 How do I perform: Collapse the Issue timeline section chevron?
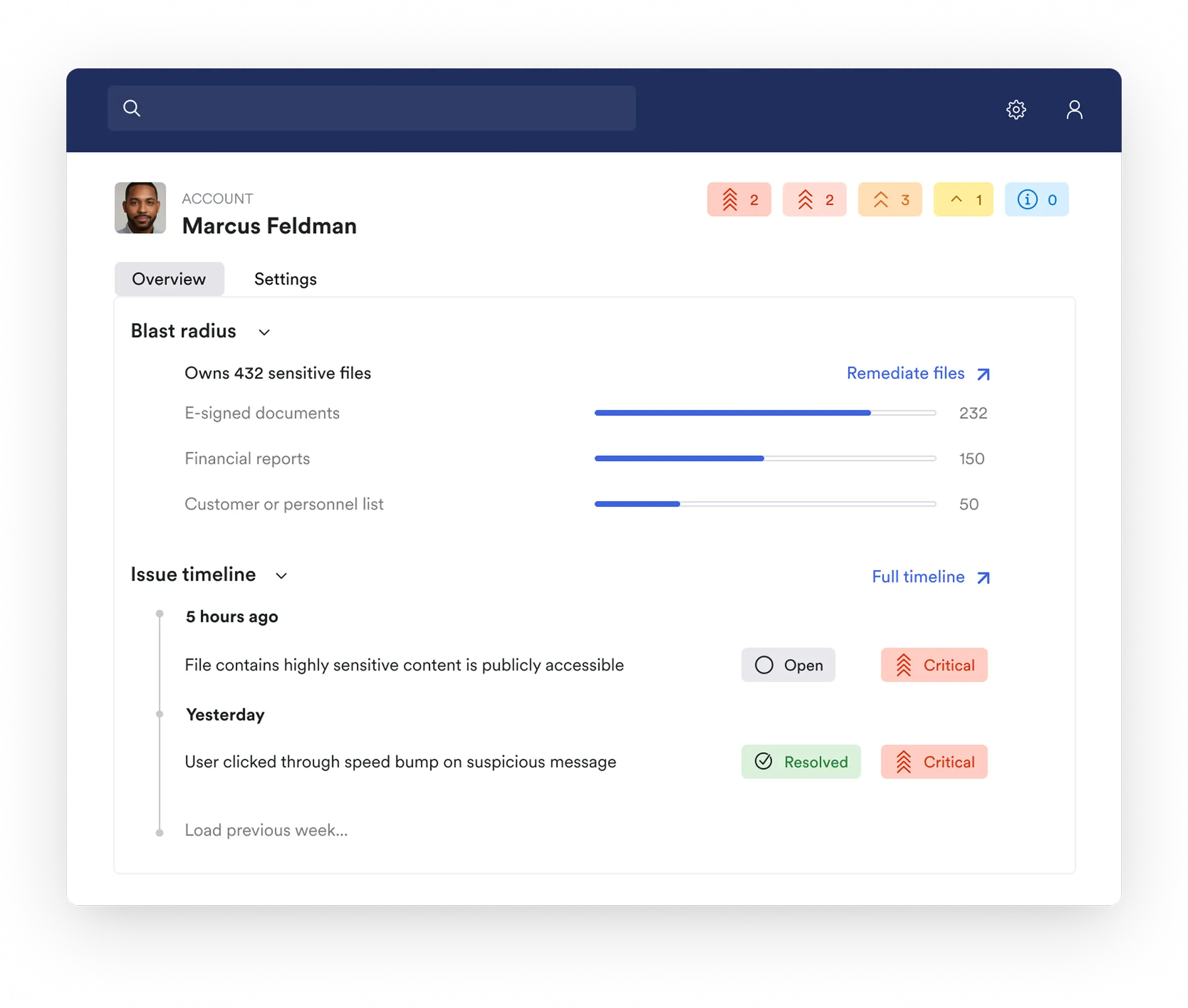point(281,575)
